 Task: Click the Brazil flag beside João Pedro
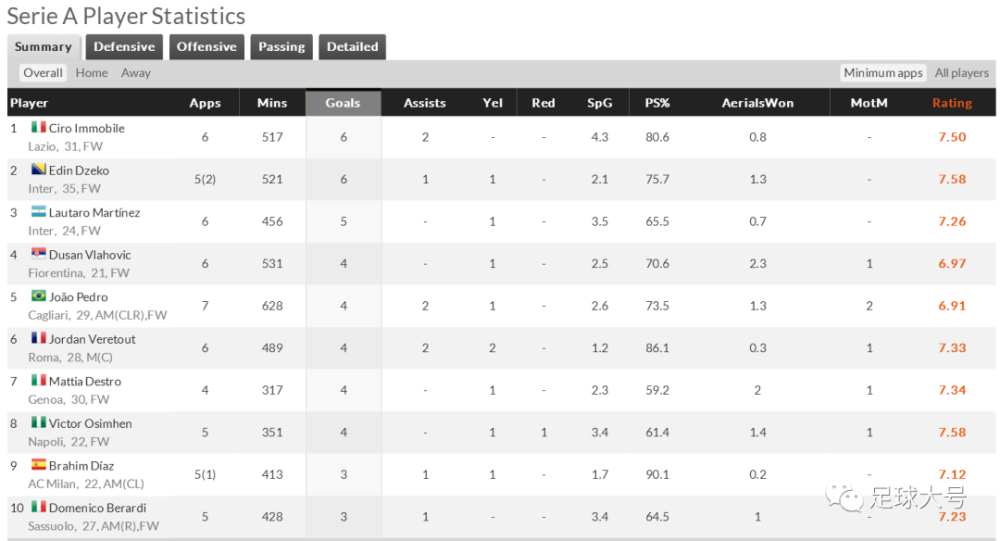click(x=38, y=295)
